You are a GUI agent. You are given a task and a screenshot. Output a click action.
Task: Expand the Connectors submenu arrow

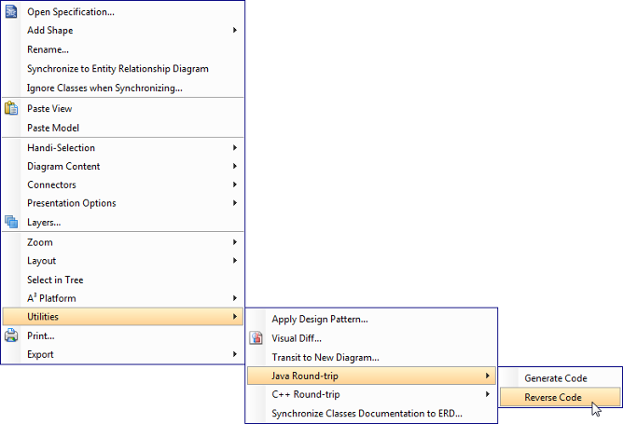pyautogui.click(x=235, y=184)
